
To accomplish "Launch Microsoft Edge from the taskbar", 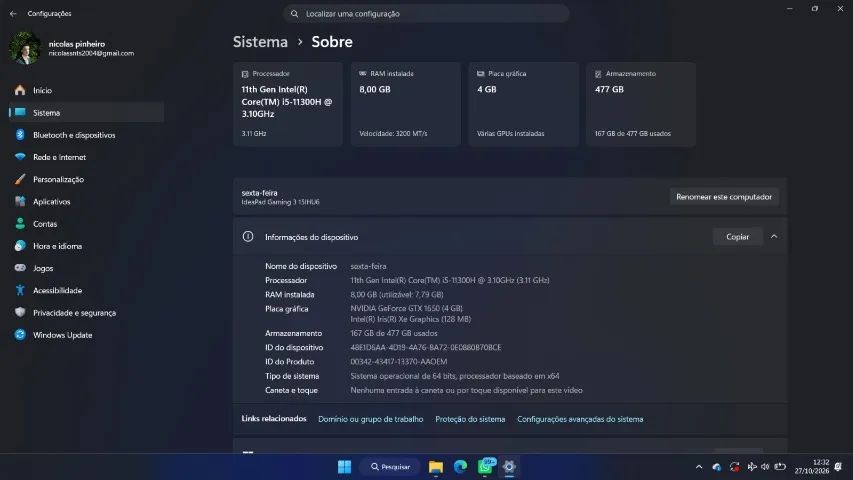I will 460,467.
